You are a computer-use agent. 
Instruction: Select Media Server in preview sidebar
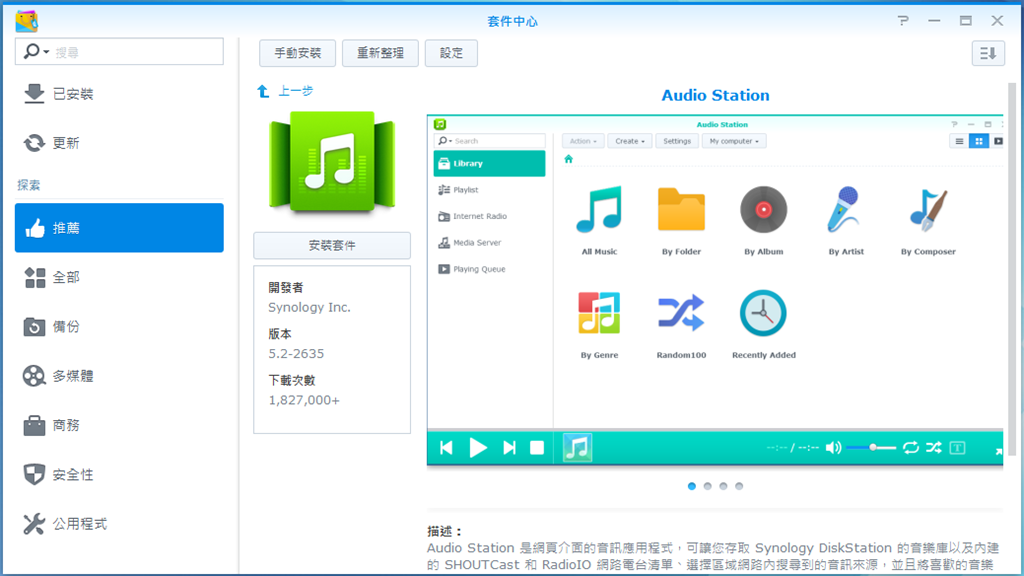489,243
